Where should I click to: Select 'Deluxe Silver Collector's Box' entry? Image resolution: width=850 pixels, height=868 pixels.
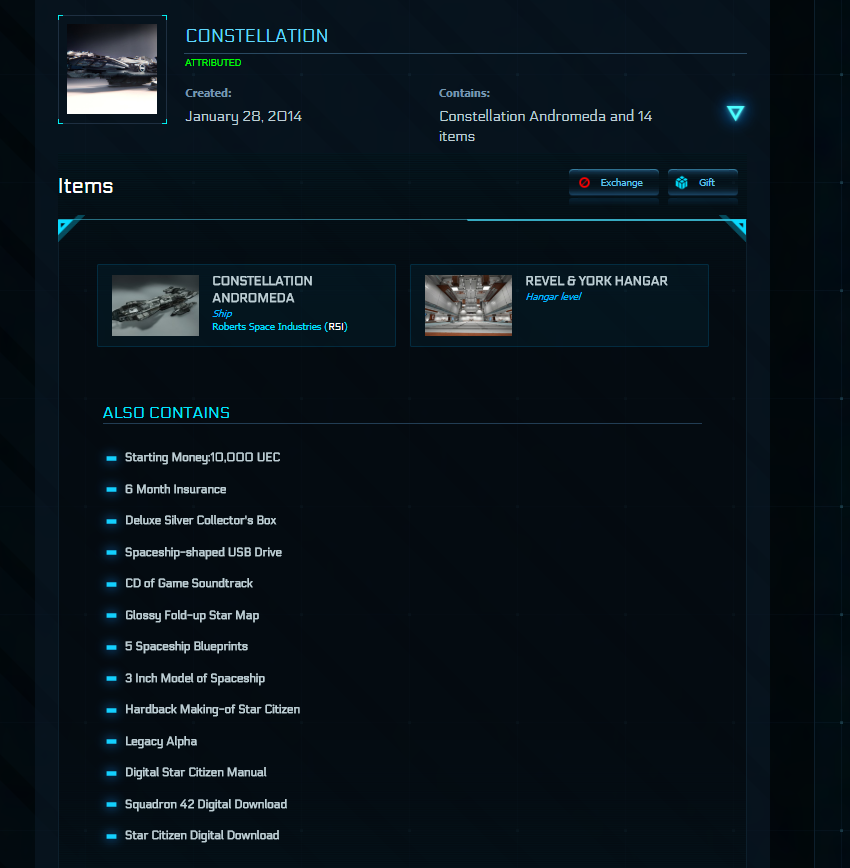coord(200,520)
